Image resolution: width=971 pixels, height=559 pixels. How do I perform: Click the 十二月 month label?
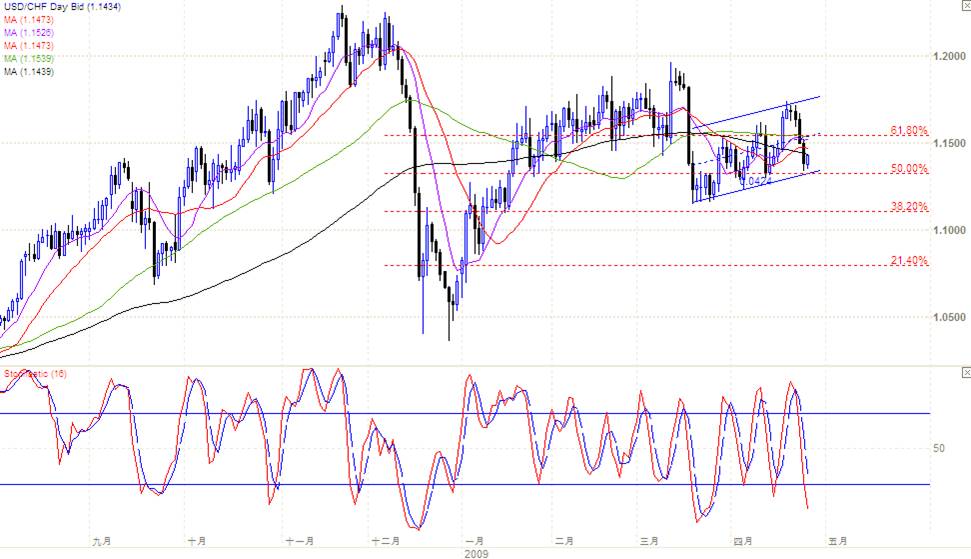click(x=385, y=541)
